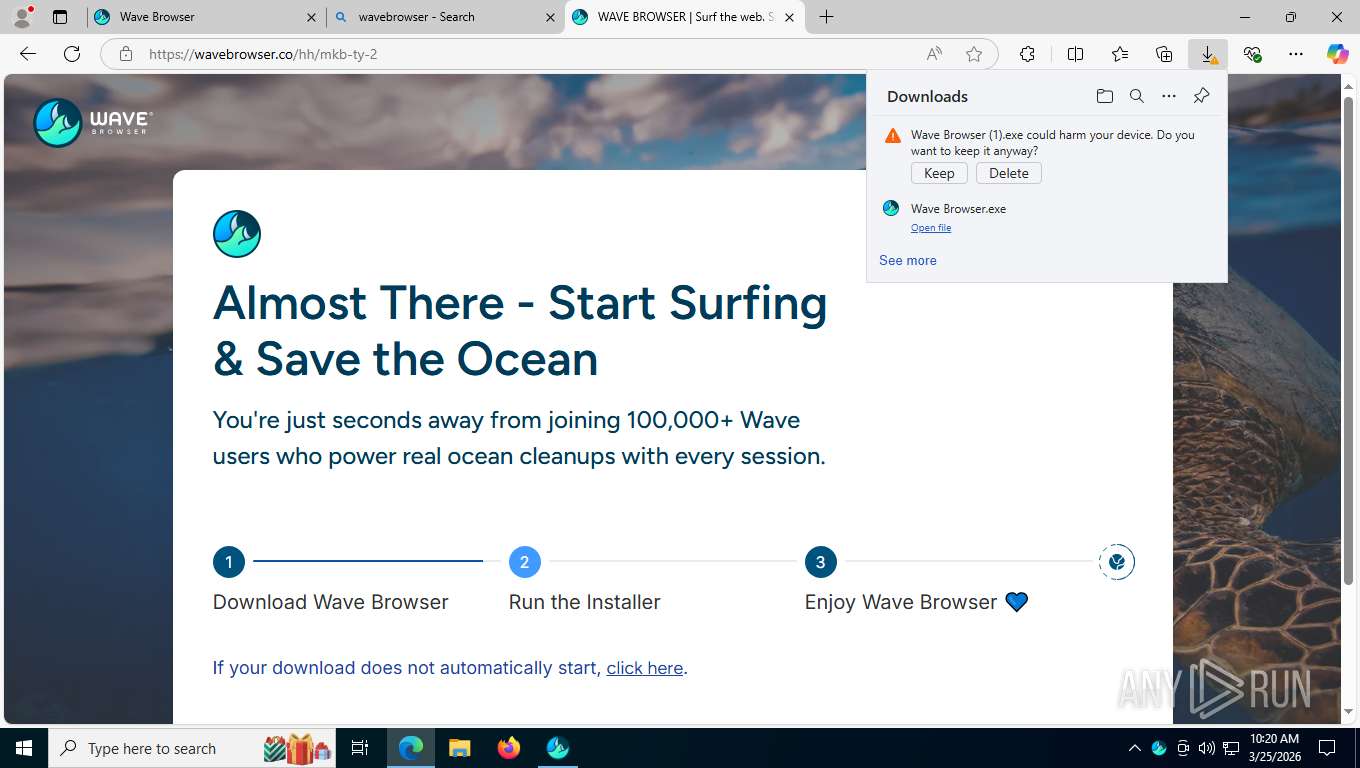Click the step 3 circle
This screenshot has width=1360, height=768.
[821, 562]
